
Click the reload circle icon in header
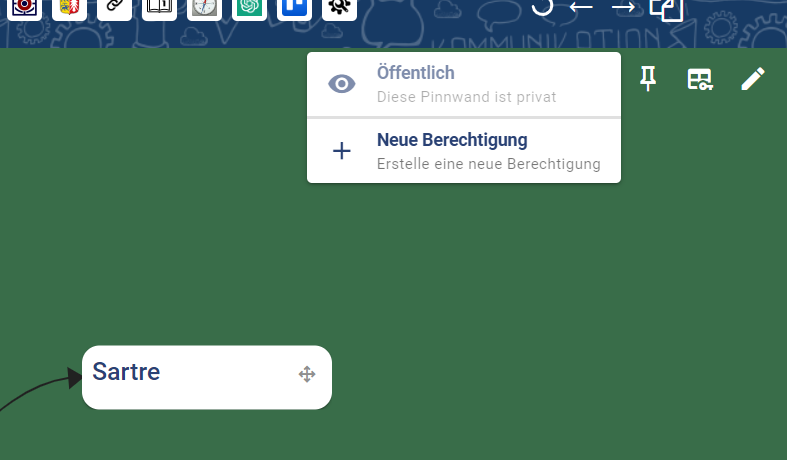(x=541, y=6)
